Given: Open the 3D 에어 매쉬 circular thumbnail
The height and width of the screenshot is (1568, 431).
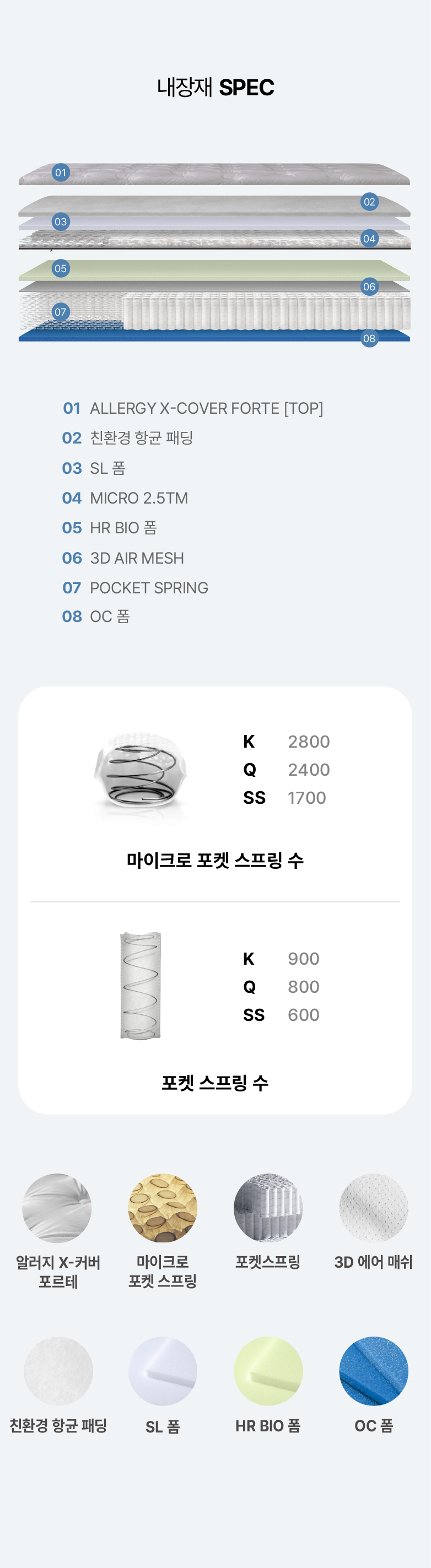Looking at the screenshot, I should 374,1208.
